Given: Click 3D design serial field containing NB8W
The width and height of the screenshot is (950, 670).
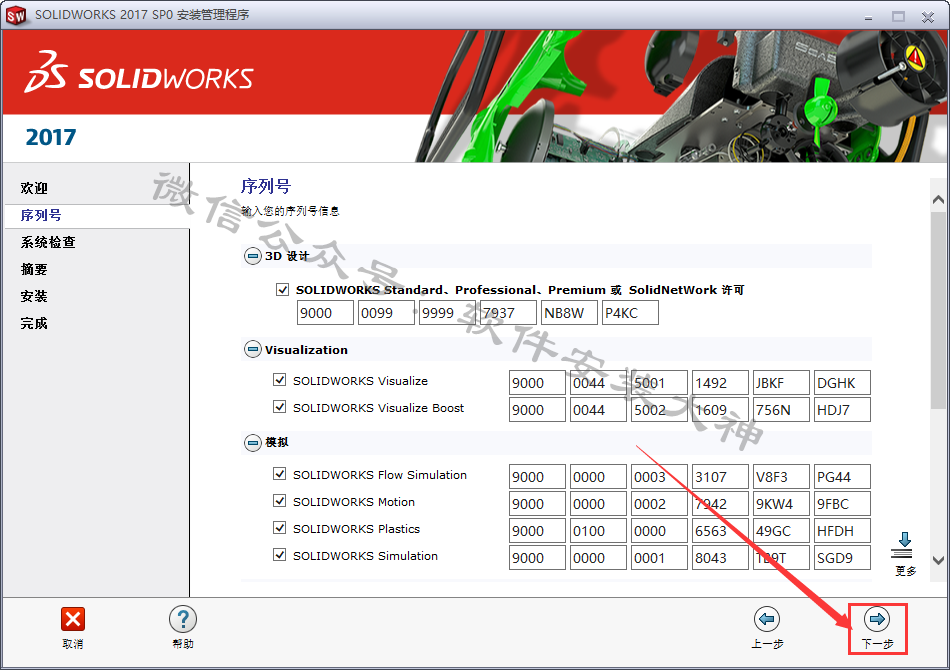Looking at the screenshot, I should click(570, 313).
